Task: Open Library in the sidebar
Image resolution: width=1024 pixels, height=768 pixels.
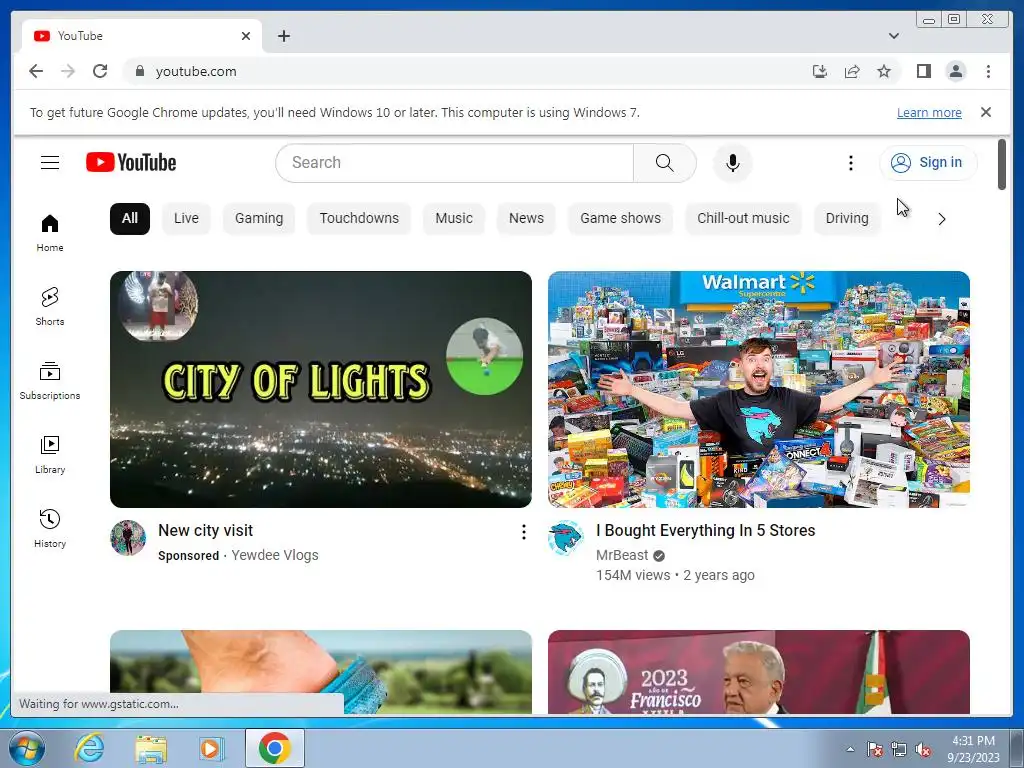Action: [x=50, y=455]
